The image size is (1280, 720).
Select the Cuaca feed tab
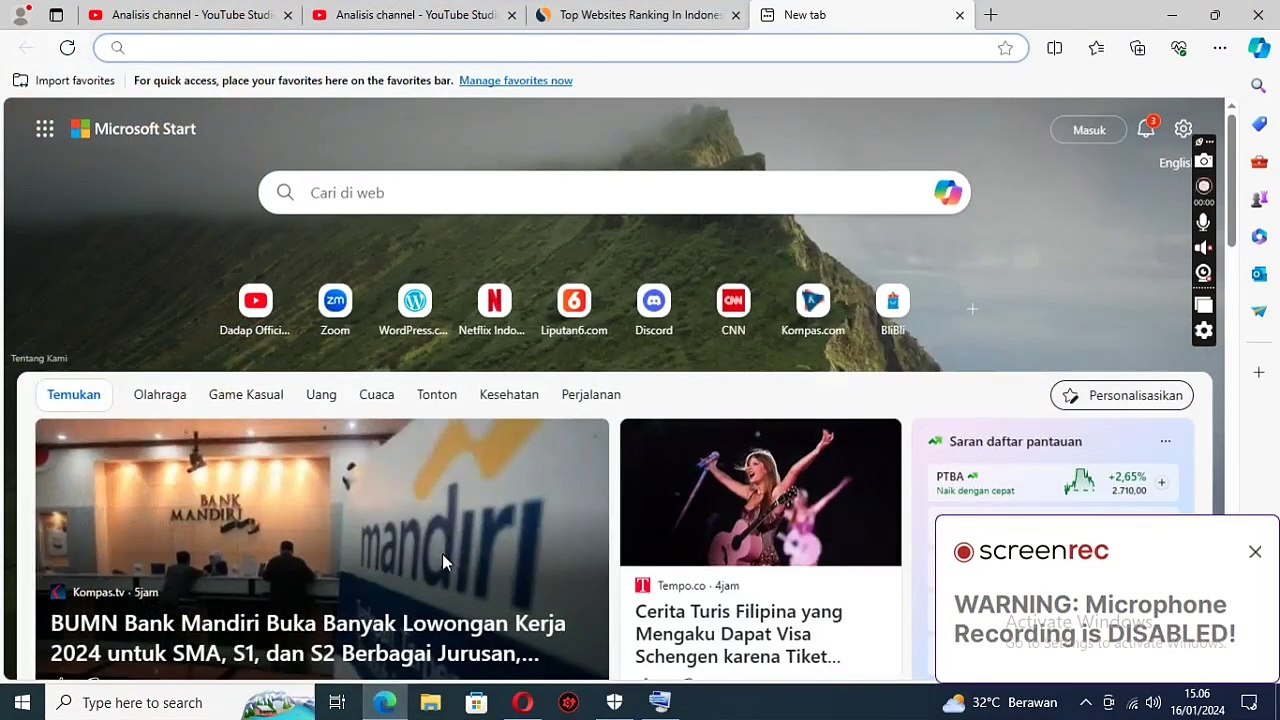[x=377, y=394]
